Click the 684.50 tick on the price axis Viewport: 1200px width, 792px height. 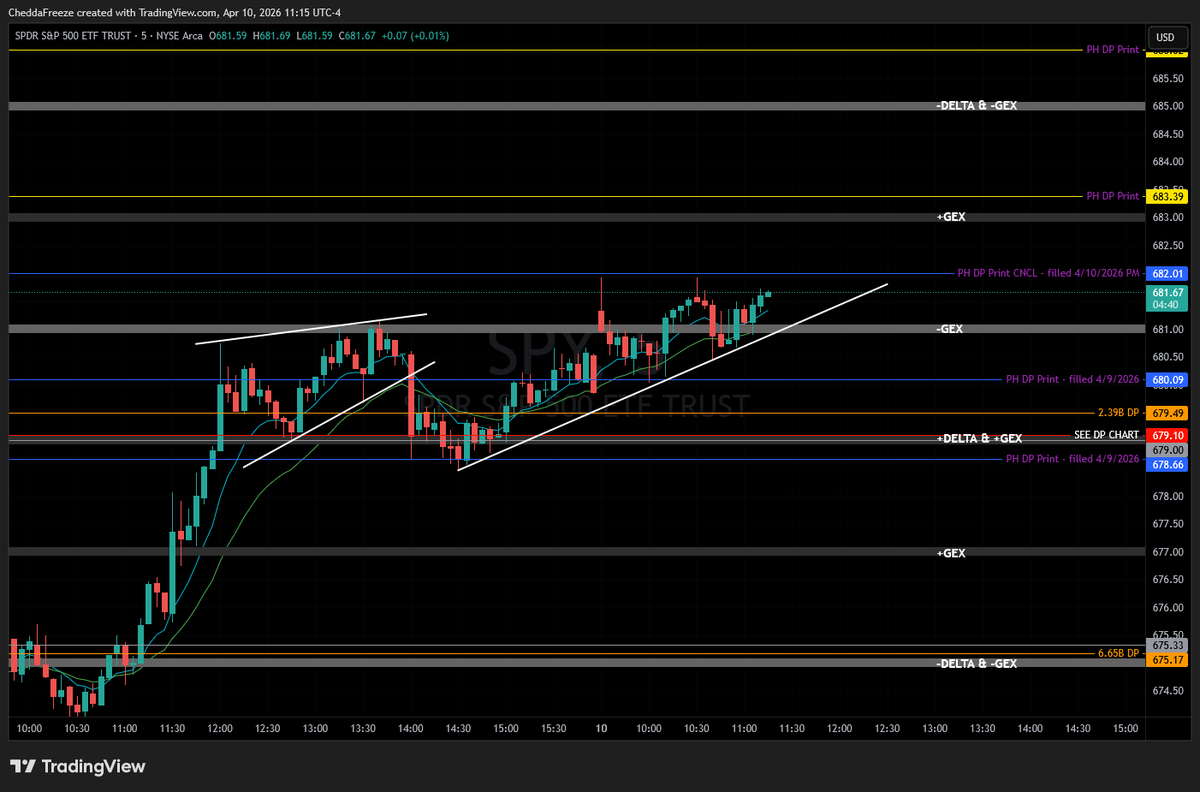(1168, 134)
